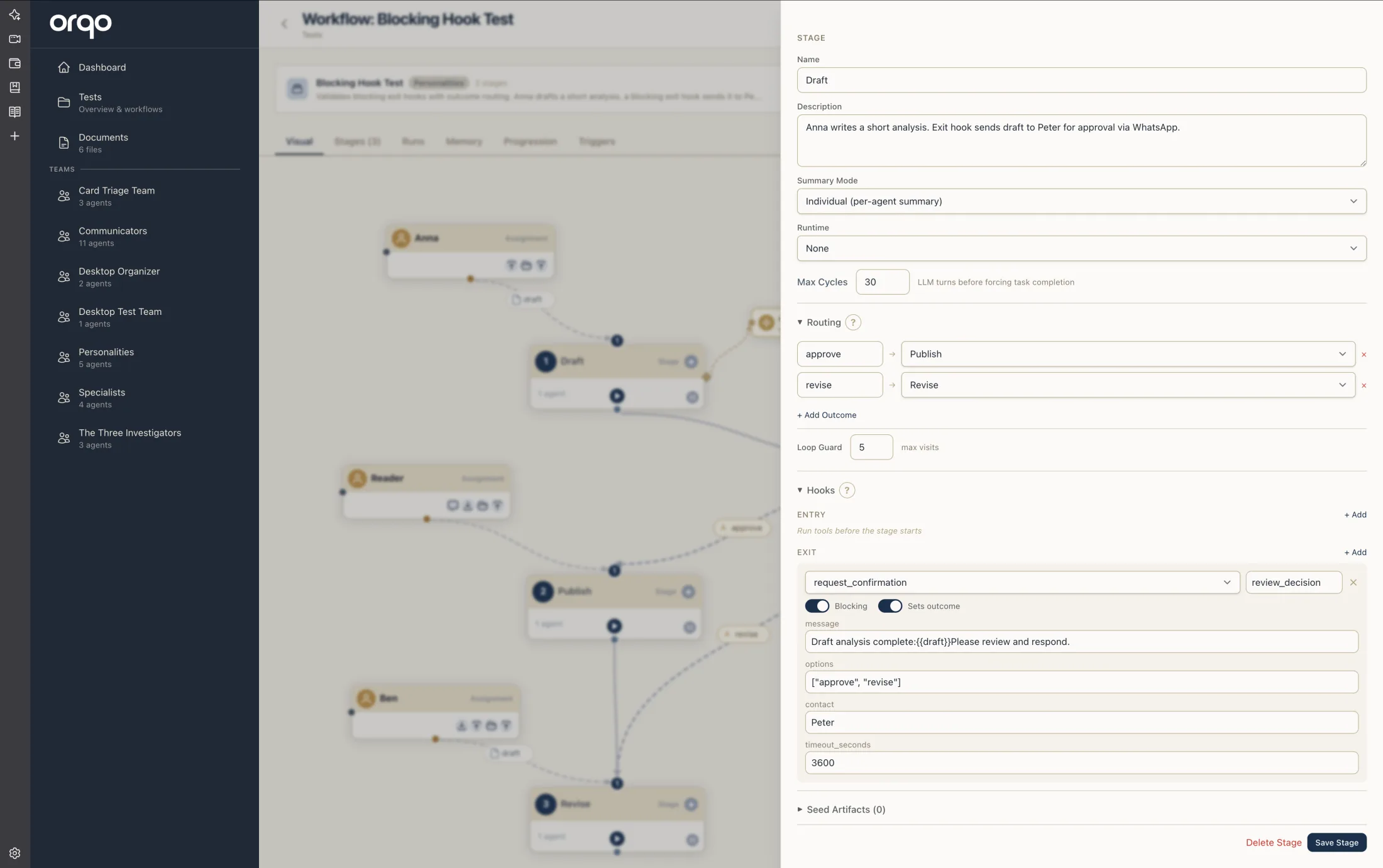Screen dimensions: 1383x868
Task: Click + Add Outcome link
Action: coord(827,415)
